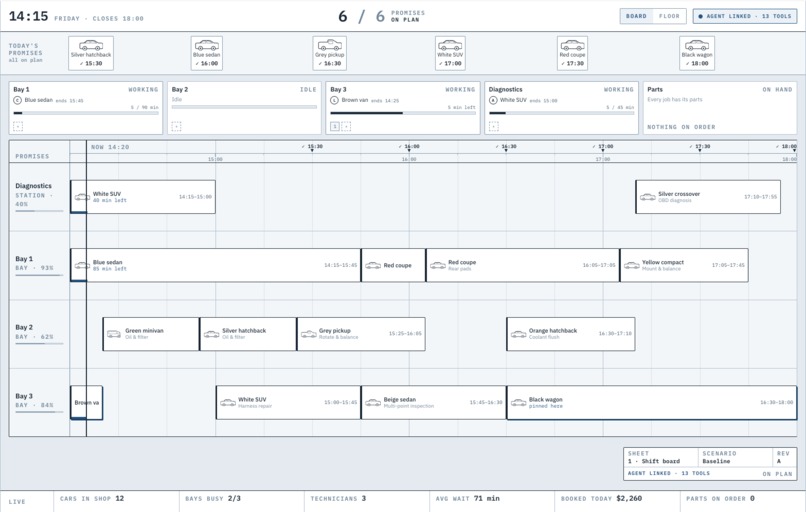Open the Red coupe 17:30 promise card
Image resolution: width=806 pixels, height=512 pixels.
[x=572, y=53]
